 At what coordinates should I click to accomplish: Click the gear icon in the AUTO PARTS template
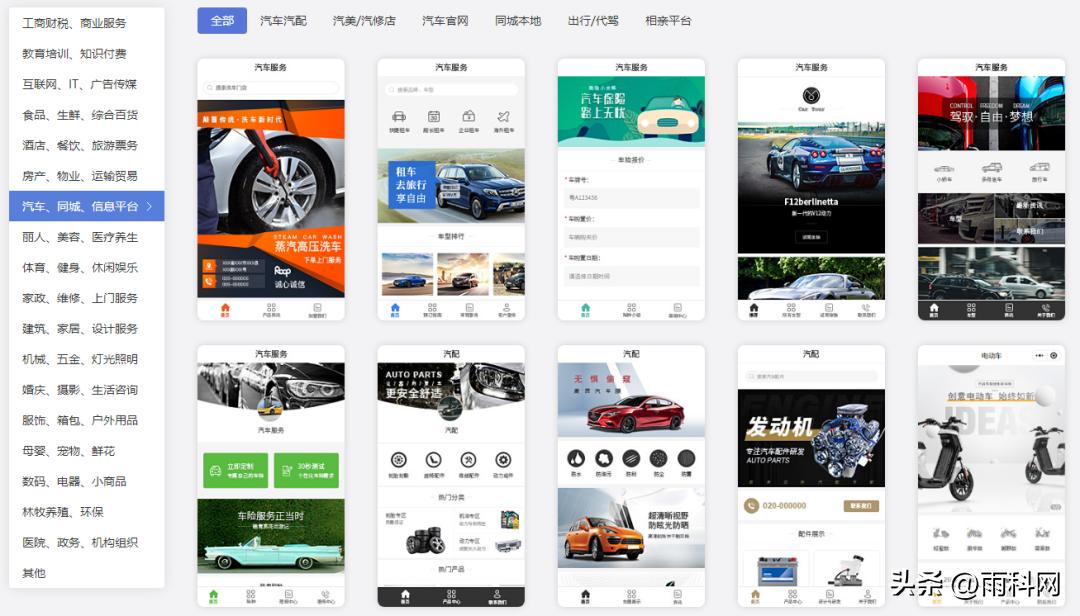coord(503,460)
